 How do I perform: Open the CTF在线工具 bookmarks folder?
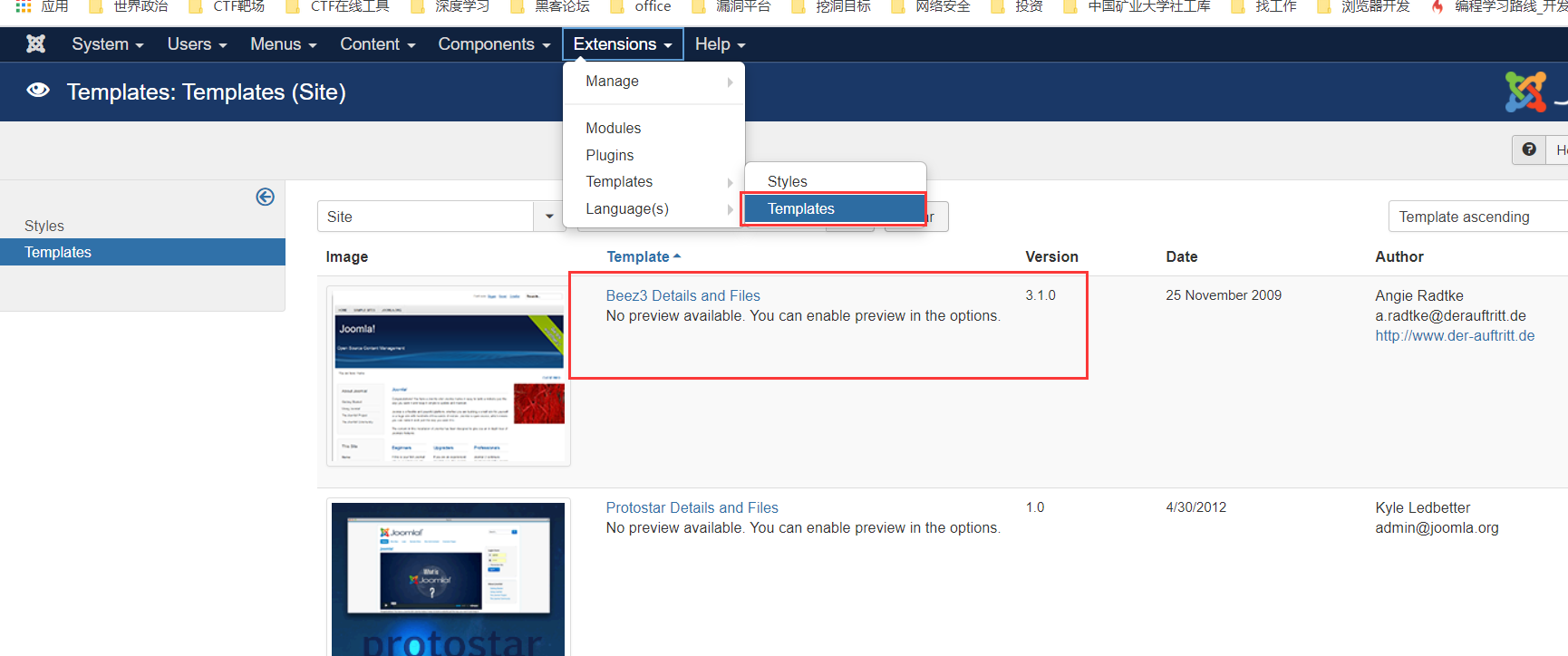337,6
